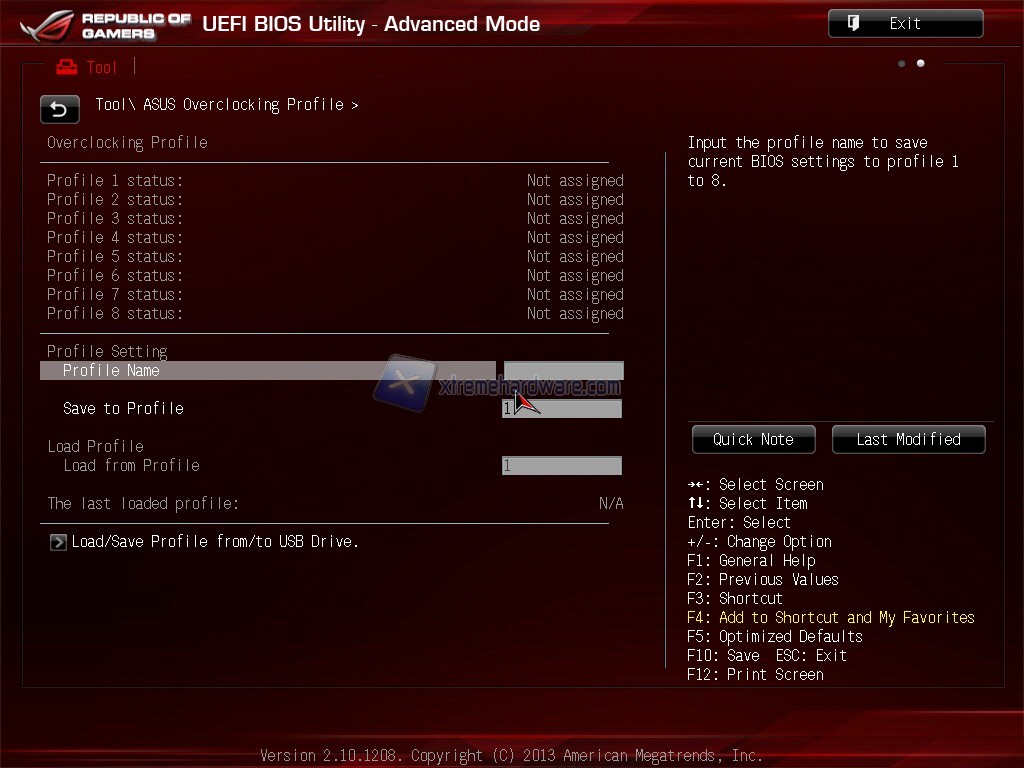
Task: Select the first page indicator dot
Action: click(902, 64)
